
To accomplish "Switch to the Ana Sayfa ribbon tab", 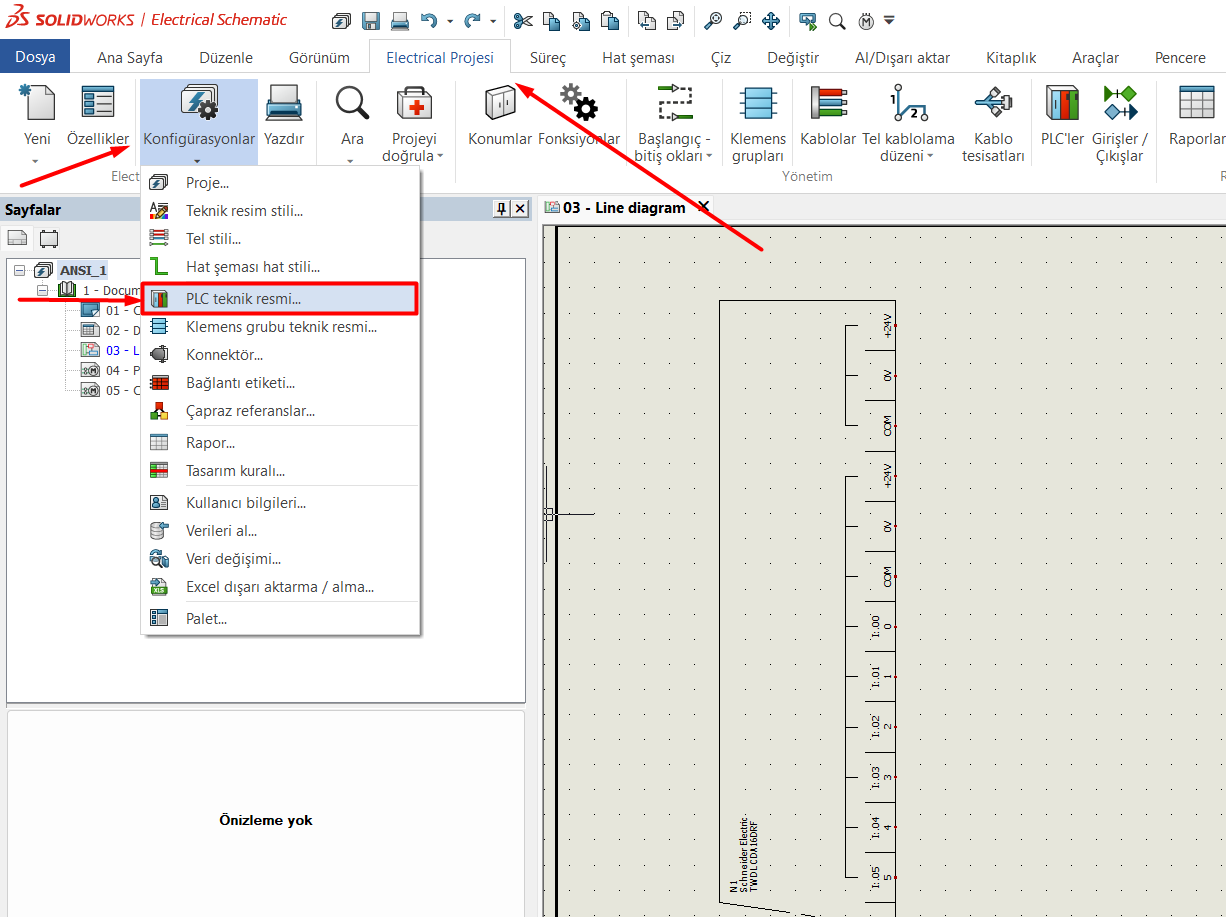I will [x=130, y=58].
